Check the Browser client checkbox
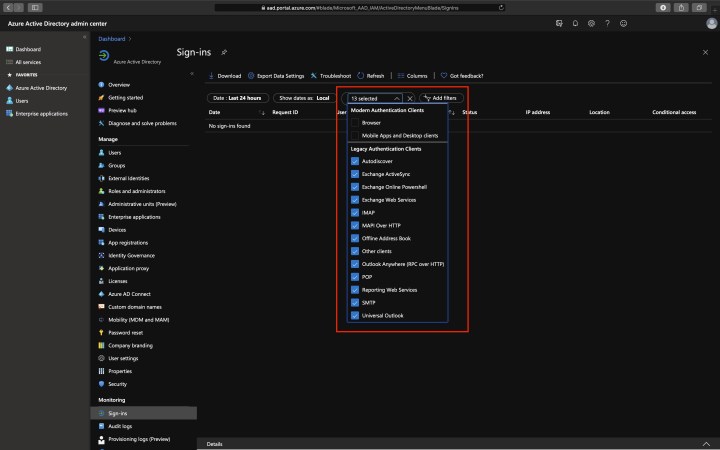Screen dimensions: 720x450 pyautogui.click(x=354, y=122)
